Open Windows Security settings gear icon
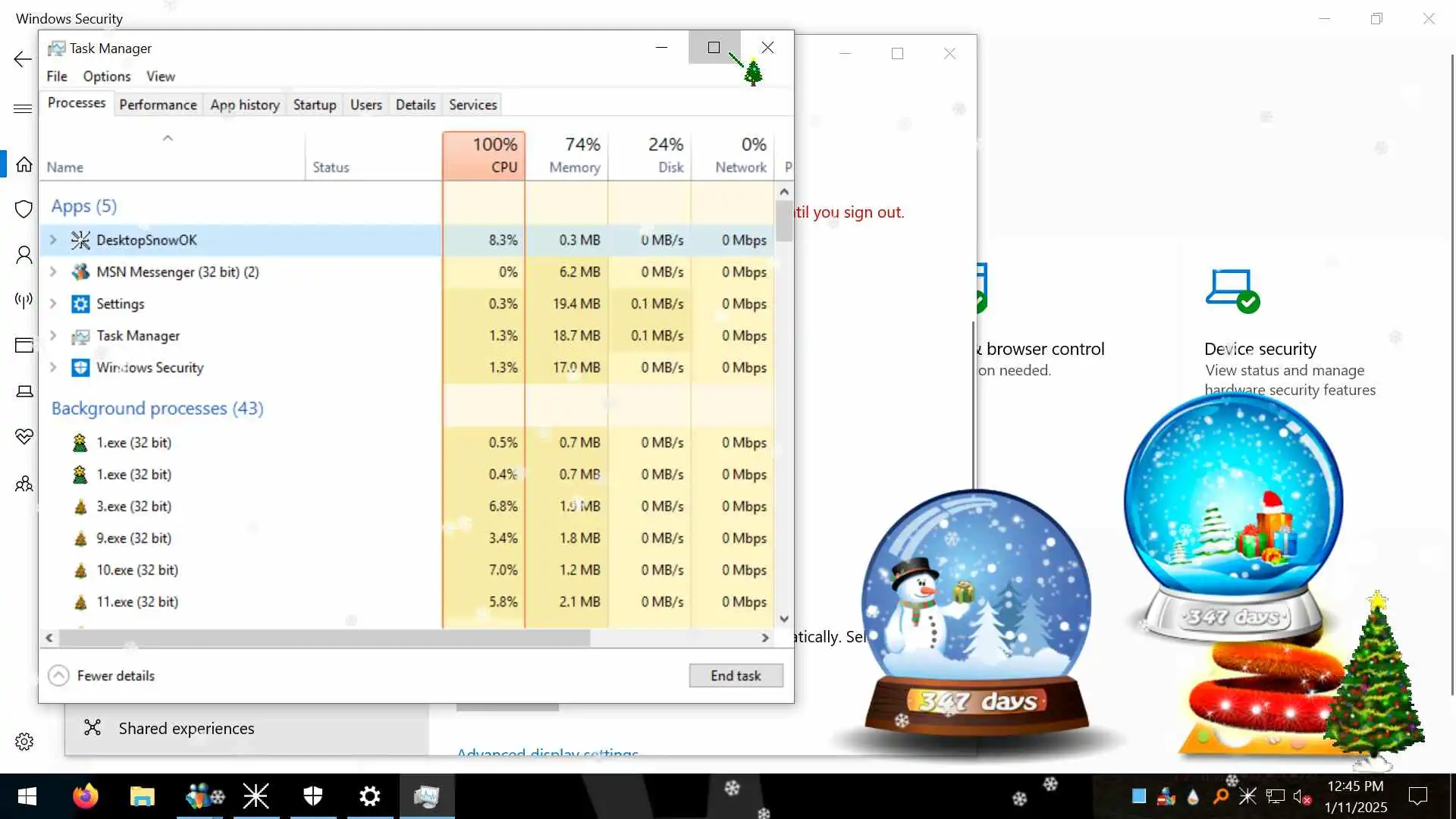The height and width of the screenshot is (819, 1456). point(24,741)
